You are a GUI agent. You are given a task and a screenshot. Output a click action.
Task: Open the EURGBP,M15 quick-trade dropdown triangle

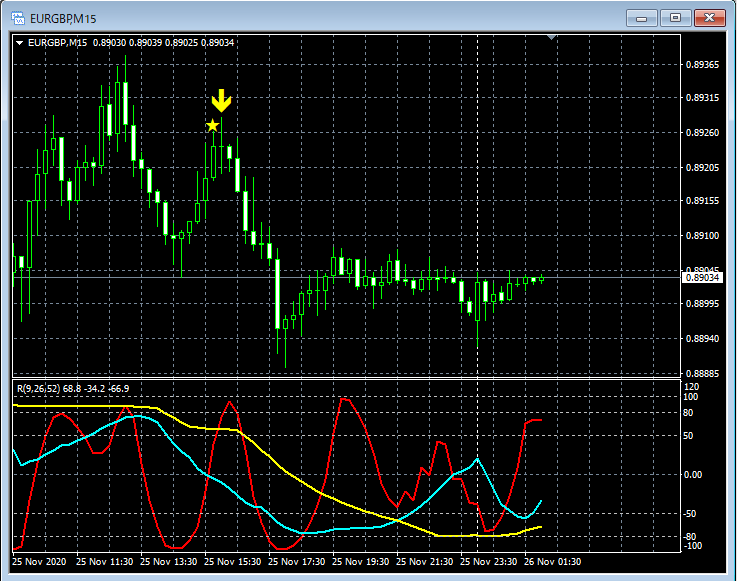tap(19, 42)
